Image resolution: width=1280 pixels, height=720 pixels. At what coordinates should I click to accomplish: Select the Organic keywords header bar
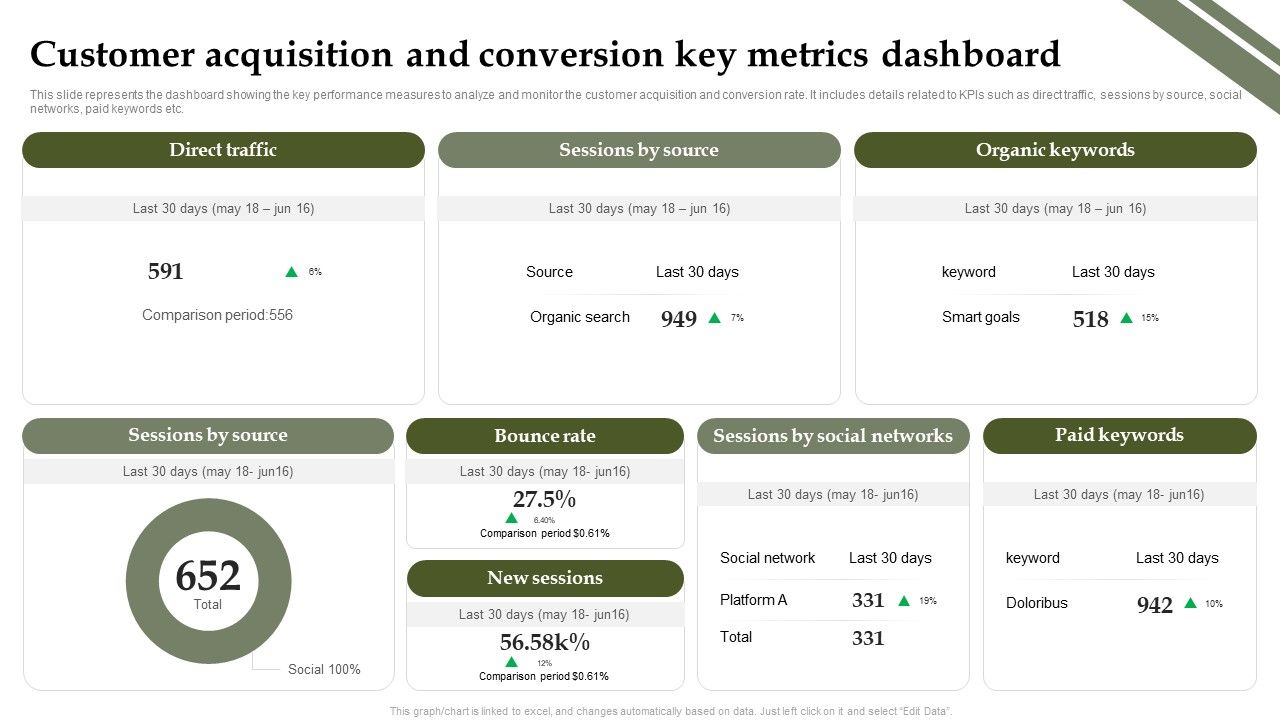pos(1056,149)
